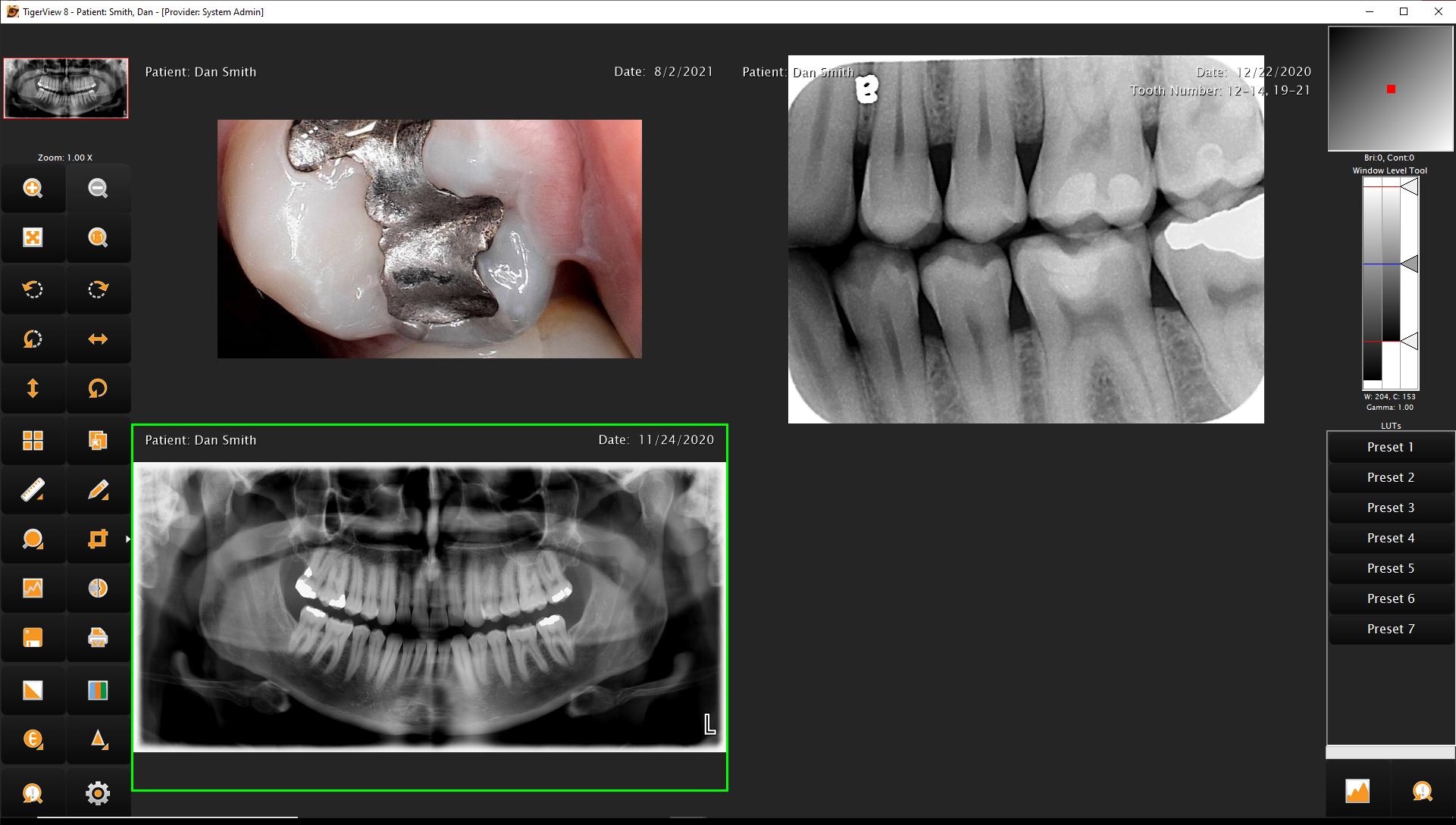Flip image horizontally with double arrow icon
Image resolution: width=1456 pixels, height=825 pixels.
coord(98,339)
